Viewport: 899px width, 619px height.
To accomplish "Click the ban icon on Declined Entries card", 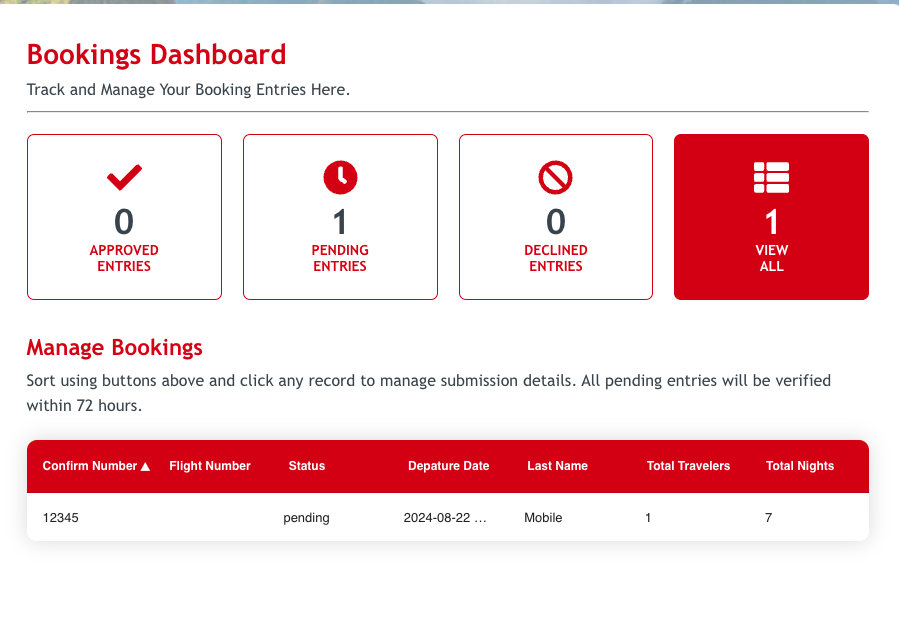I will point(556,177).
